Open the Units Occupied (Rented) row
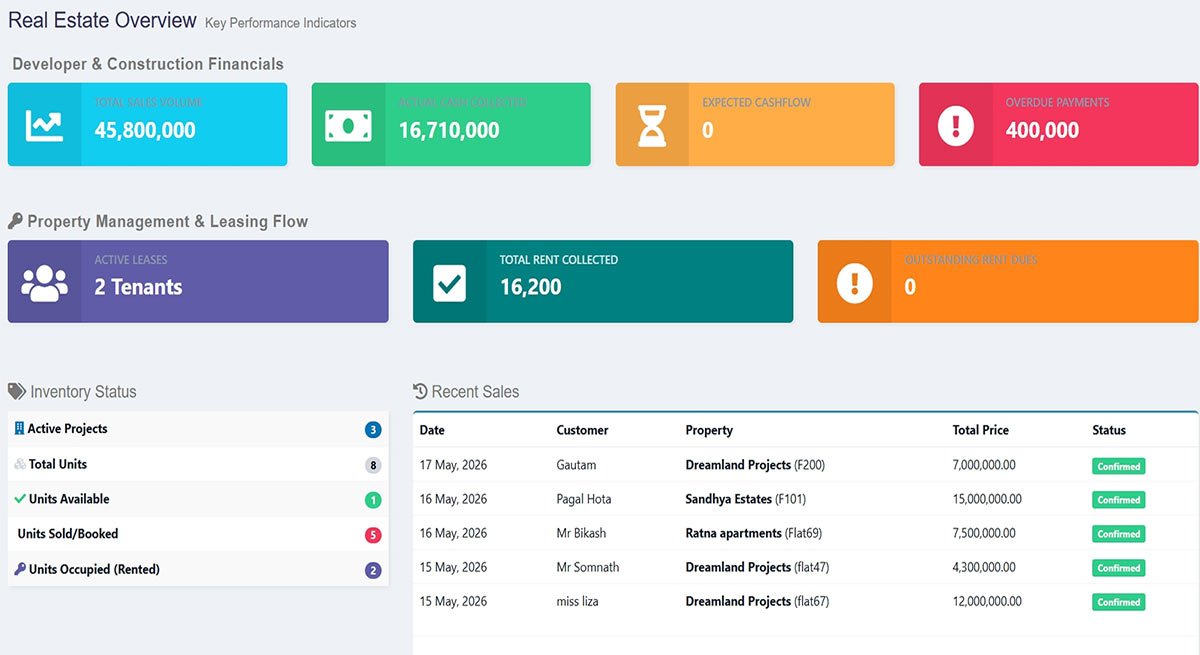This screenshot has height=655, width=1200. [x=198, y=569]
